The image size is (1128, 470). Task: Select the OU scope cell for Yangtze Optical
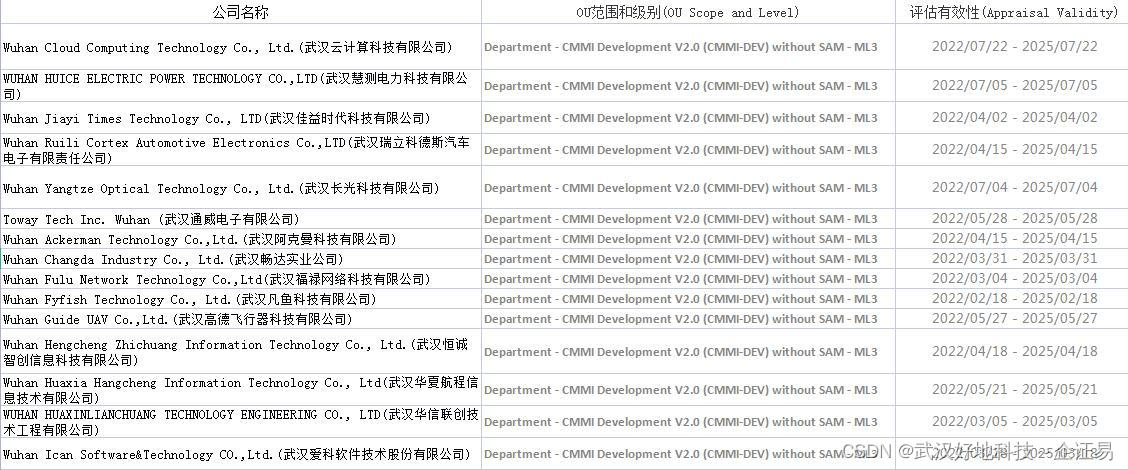coord(688,188)
